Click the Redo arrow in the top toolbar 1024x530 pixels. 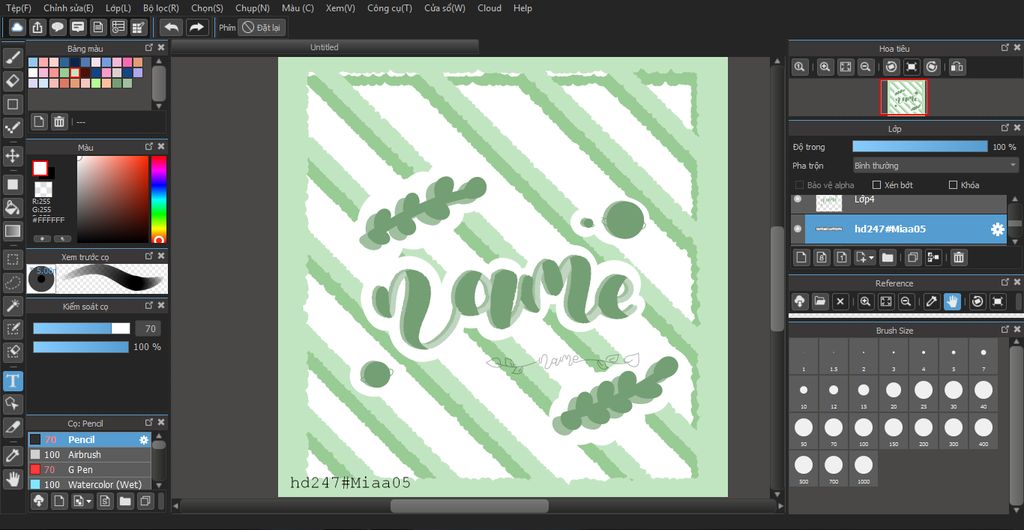tap(196, 27)
